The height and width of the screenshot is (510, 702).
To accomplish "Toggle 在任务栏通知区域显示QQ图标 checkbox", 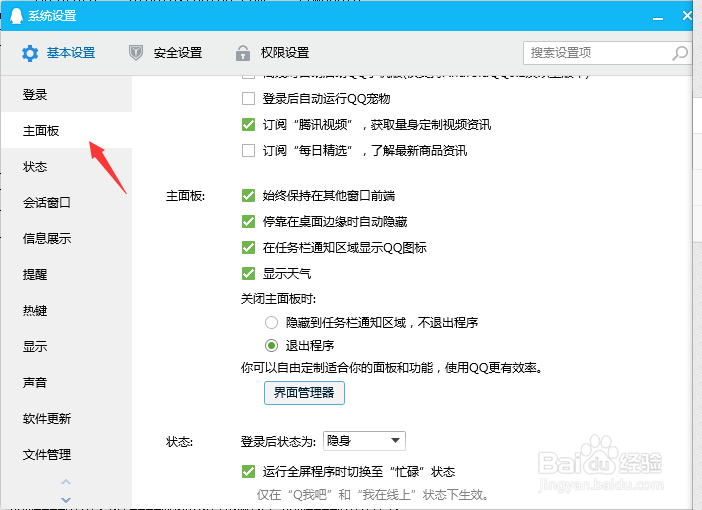I will click(248, 248).
